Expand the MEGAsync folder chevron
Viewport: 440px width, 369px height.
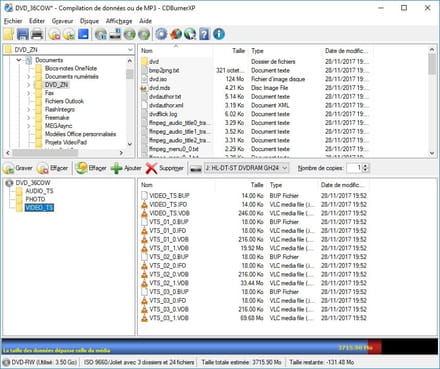tap(28, 126)
